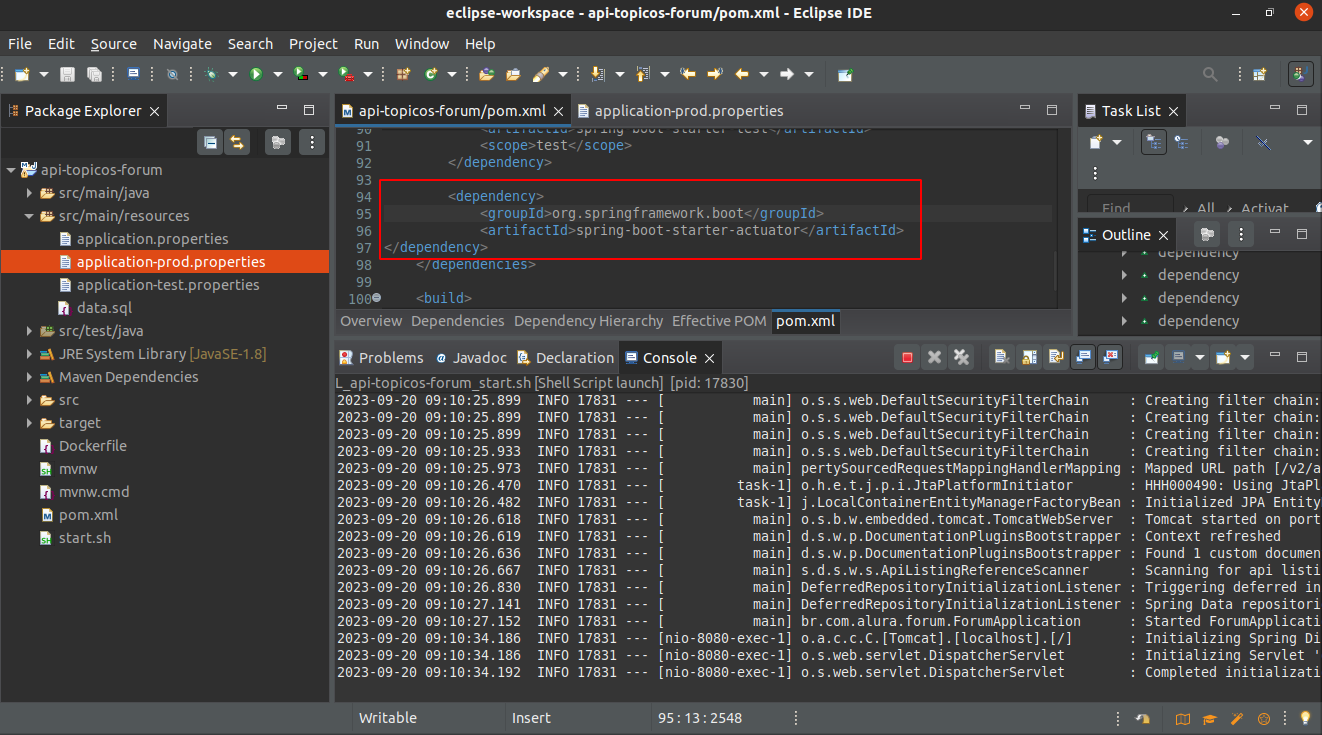
Task: Select application.properties in Package Explorer
Action: pos(152,239)
